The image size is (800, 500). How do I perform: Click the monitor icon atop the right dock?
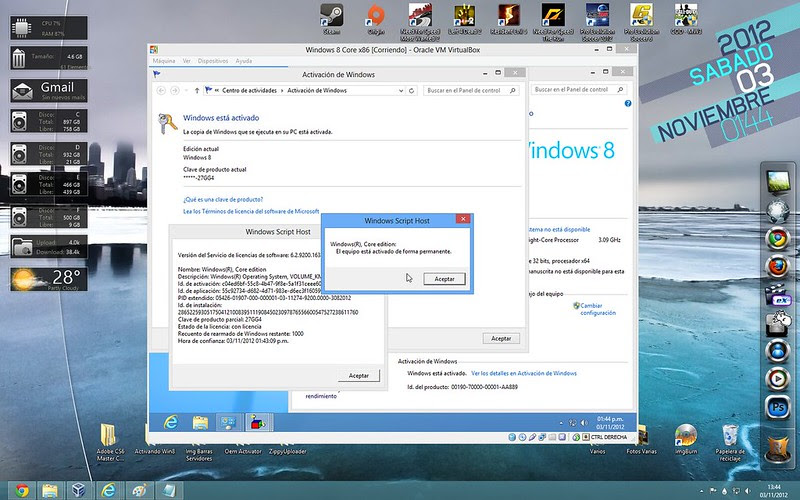778,183
